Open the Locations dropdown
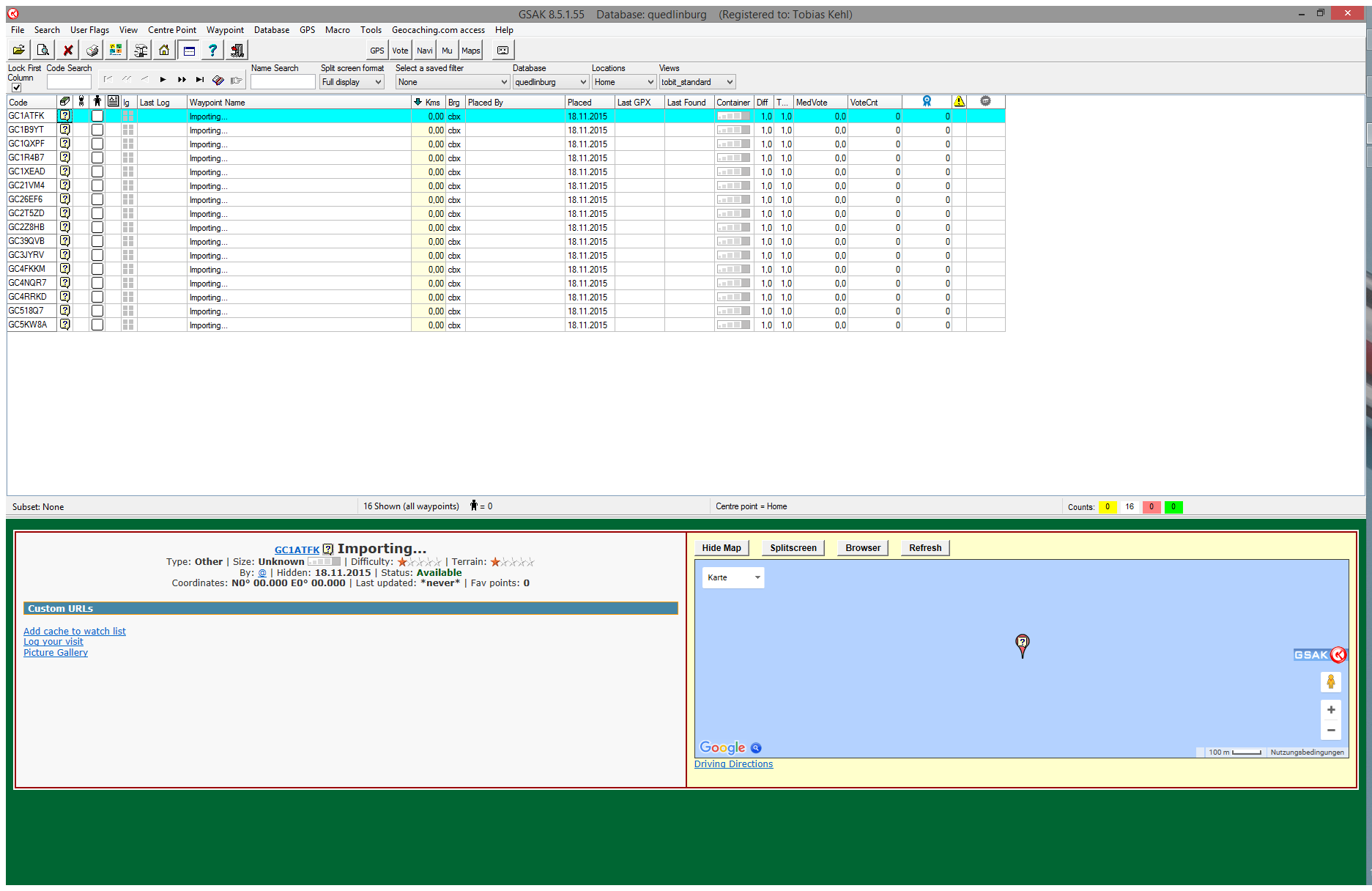The image size is (1372, 891). pyautogui.click(x=623, y=82)
